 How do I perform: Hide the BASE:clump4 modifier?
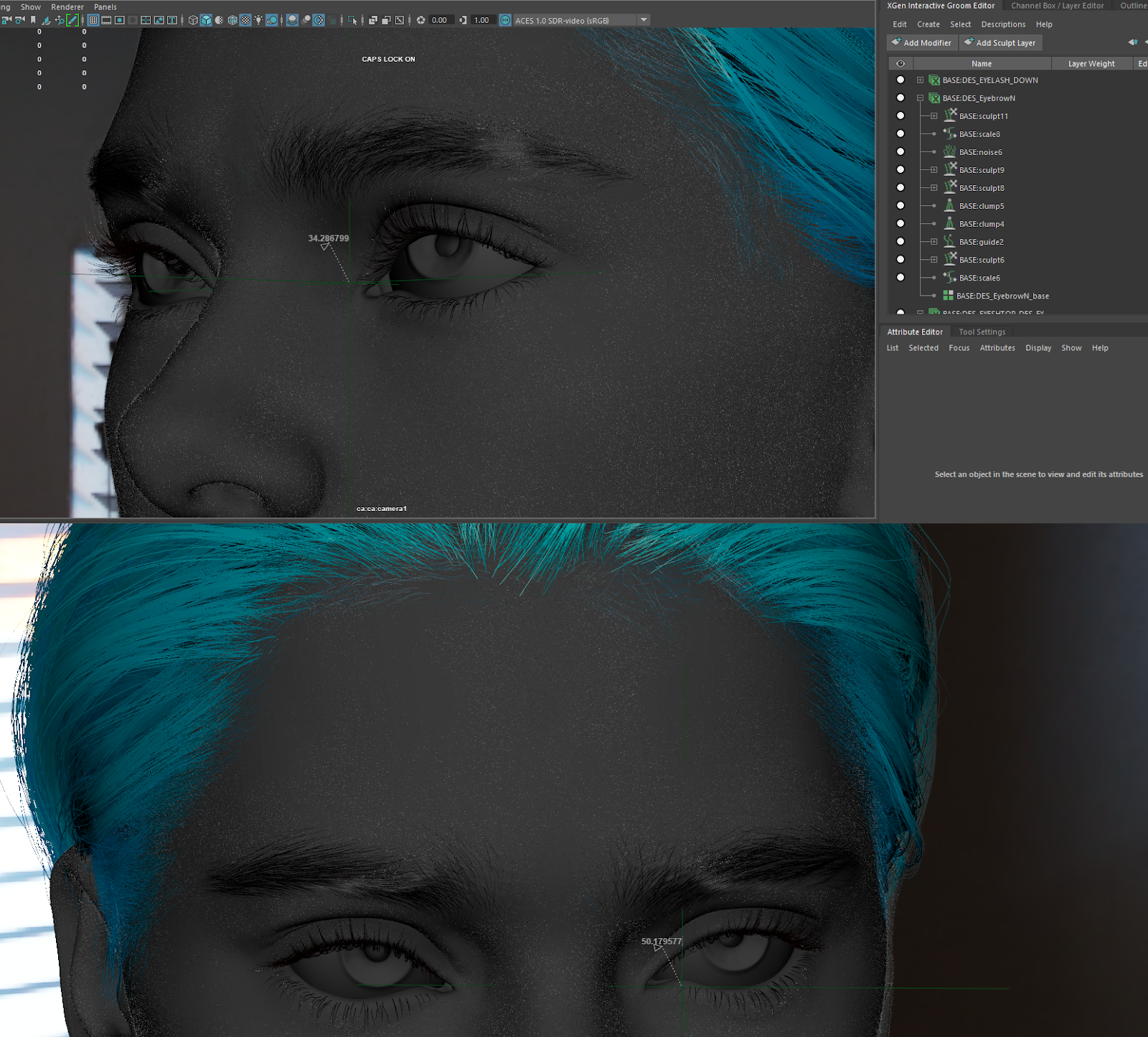click(900, 223)
